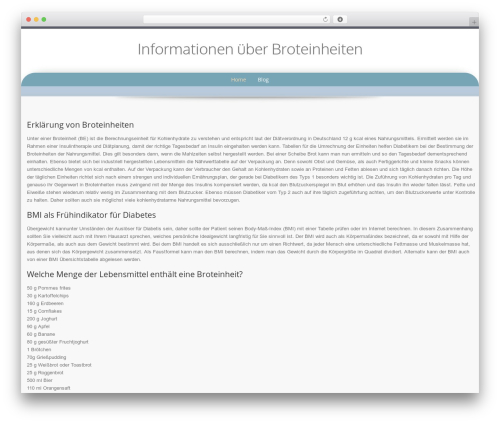Click the download button beside address bar
The image size is (500, 423).
tap(340, 19)
